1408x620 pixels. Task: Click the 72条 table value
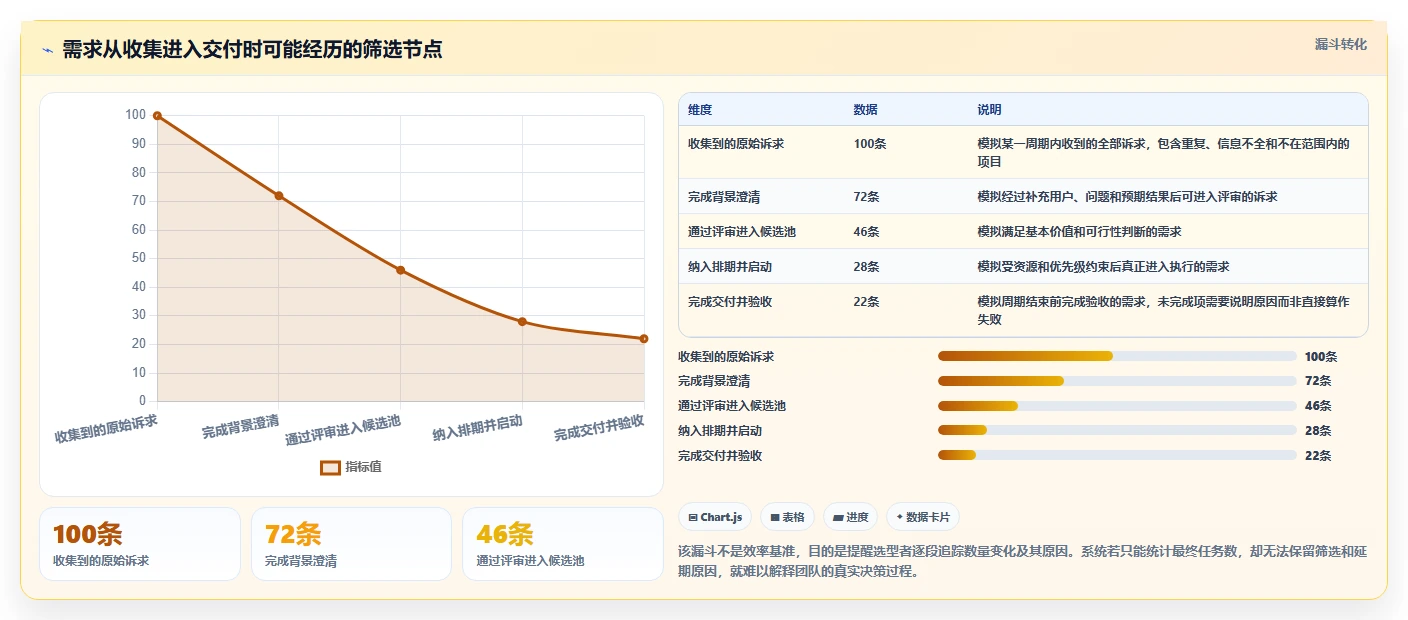(x=866, y=197)
